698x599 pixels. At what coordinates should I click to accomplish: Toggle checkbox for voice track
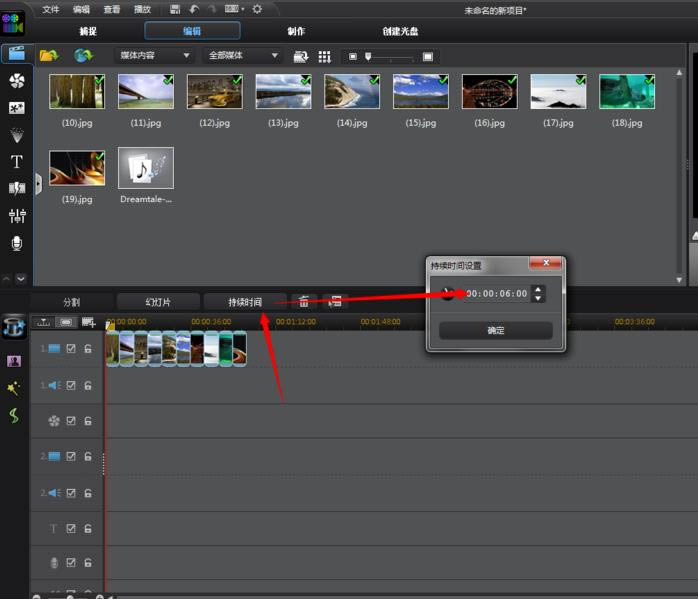tap(71, 563)
